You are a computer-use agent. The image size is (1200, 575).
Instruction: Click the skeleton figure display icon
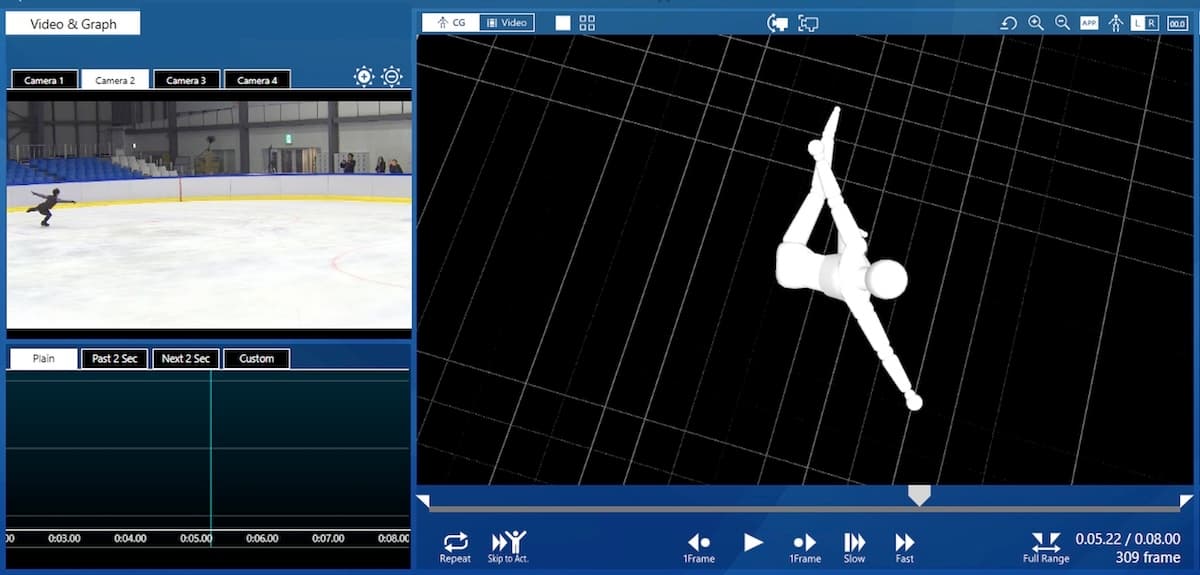1116,23
